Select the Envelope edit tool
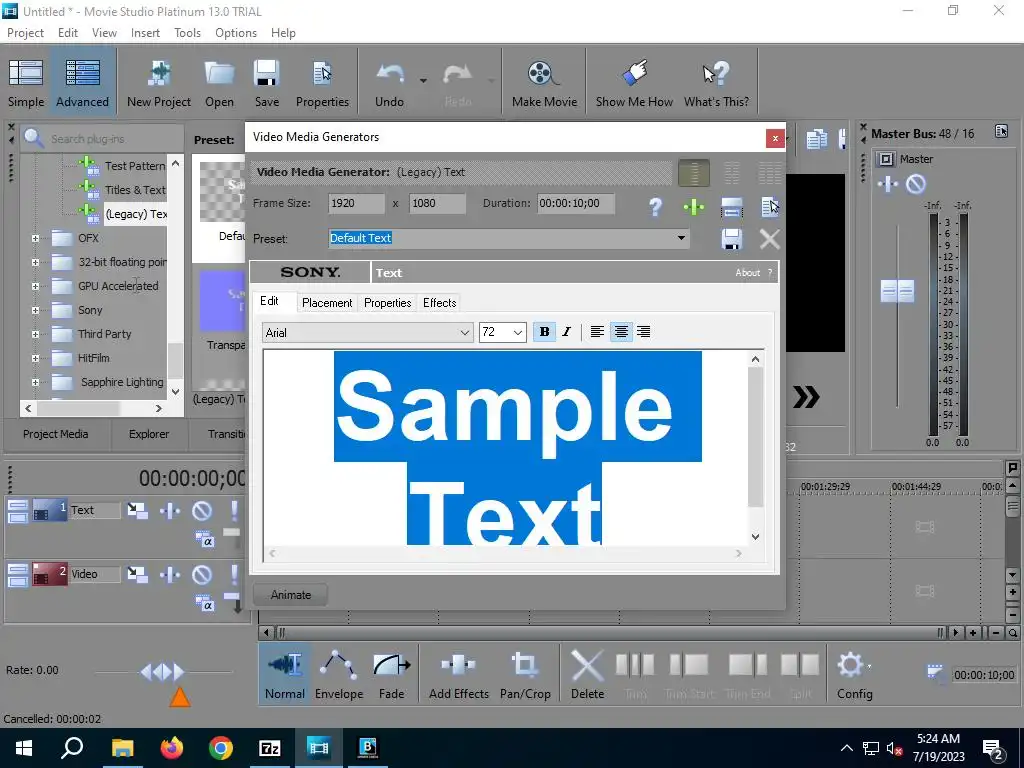 tap(338, 675)
